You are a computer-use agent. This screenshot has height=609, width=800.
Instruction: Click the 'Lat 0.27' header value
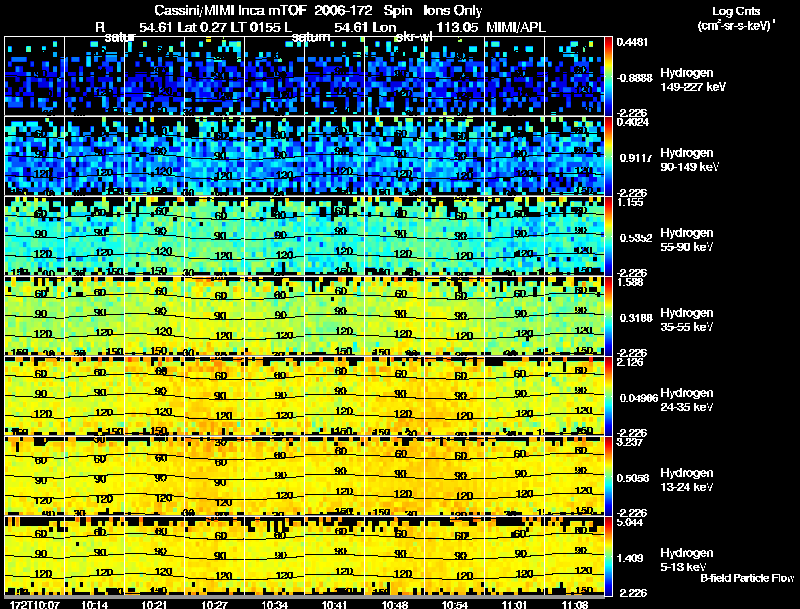coord(202,27)
